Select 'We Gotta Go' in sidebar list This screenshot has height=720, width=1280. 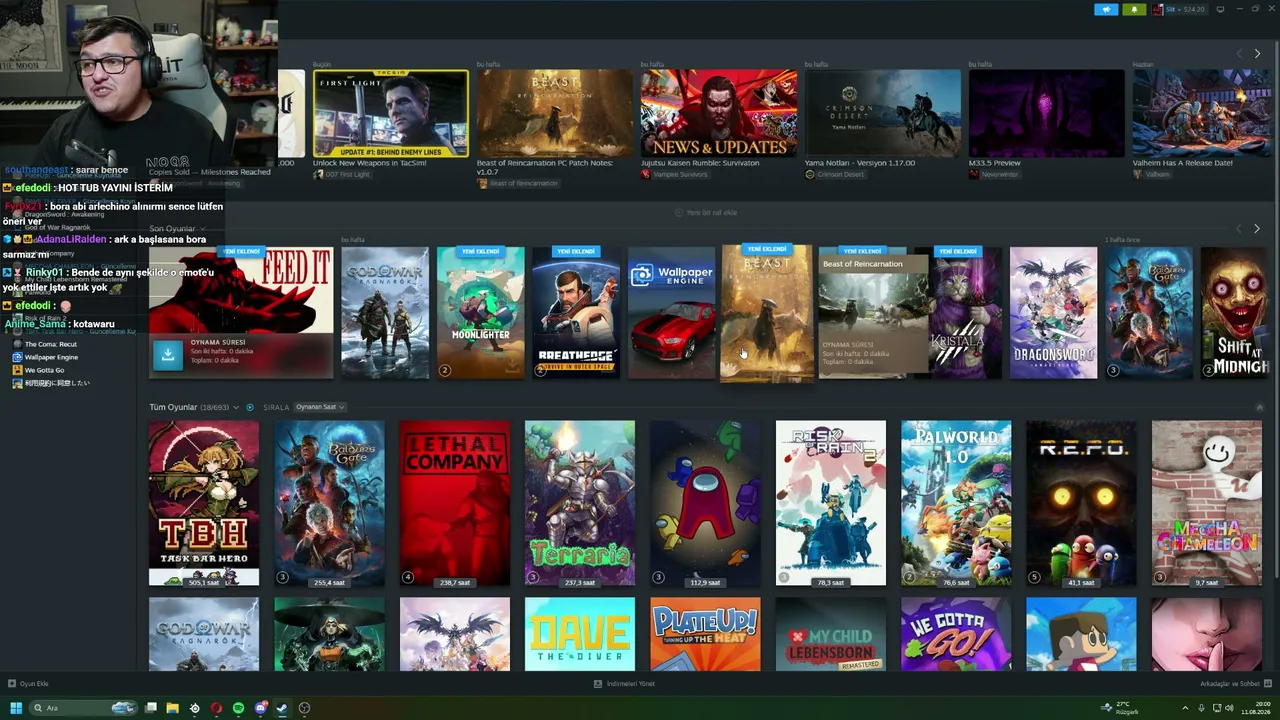[x=44, y=370]
